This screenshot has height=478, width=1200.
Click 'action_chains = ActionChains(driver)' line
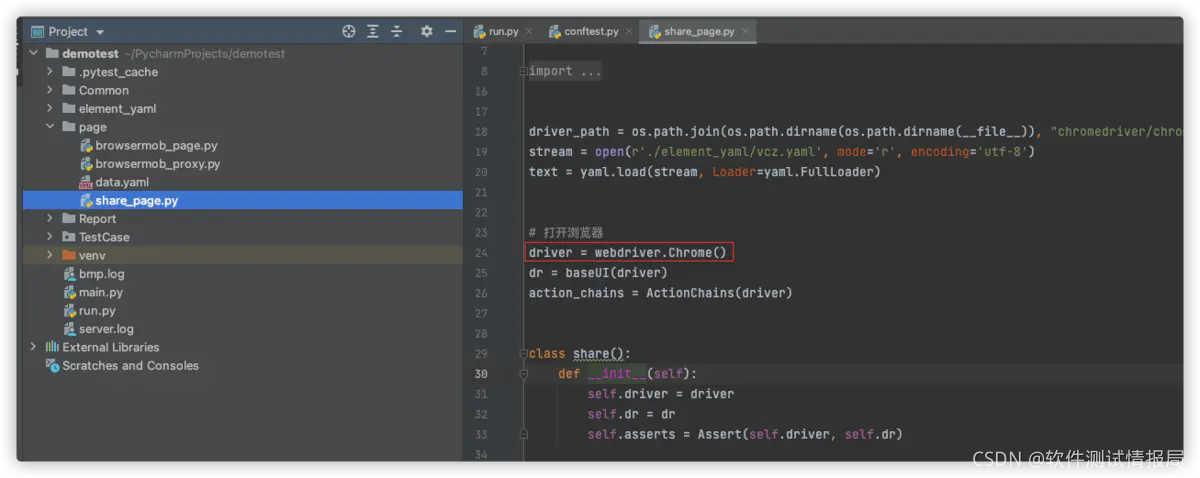pos(660,293)
